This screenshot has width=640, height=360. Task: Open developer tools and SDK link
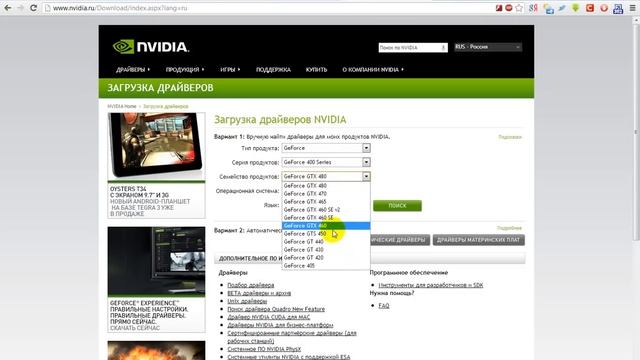pos(431,285)
